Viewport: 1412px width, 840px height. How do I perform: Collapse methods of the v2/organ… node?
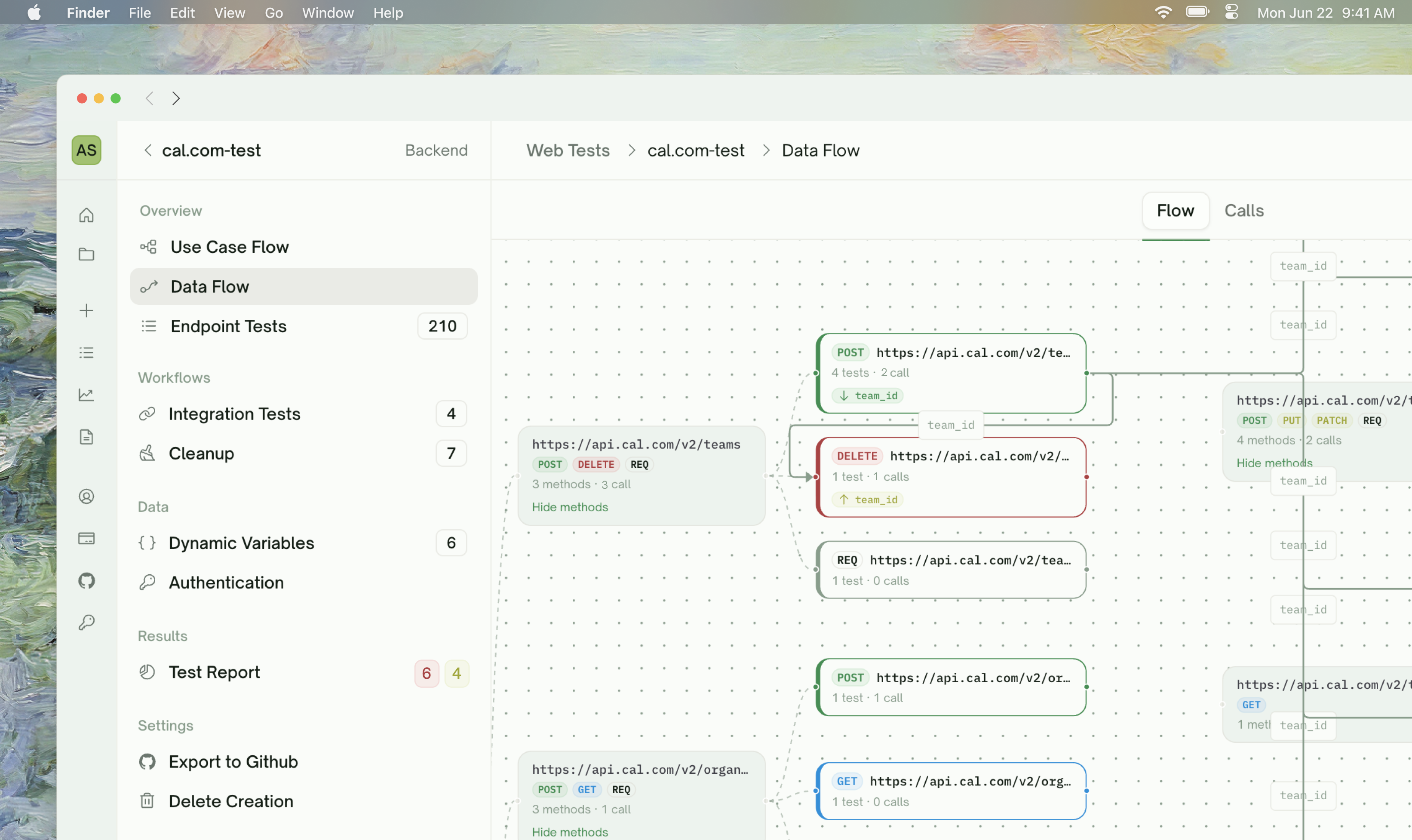coord(570,831)
